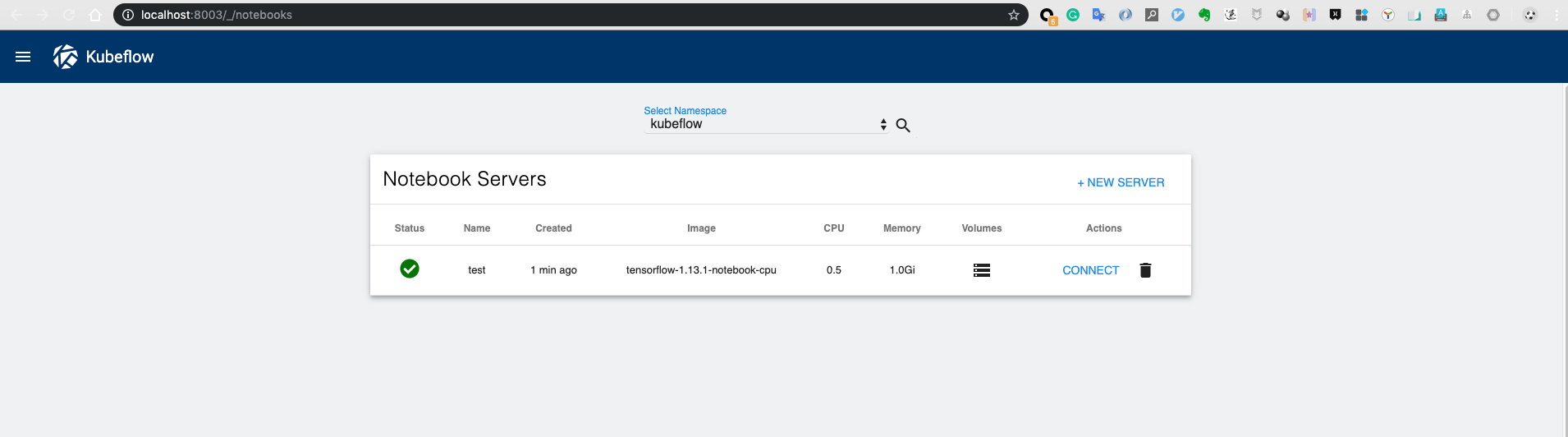Click the Created column header
This screenshot has width=1568, height=437.
553,228
